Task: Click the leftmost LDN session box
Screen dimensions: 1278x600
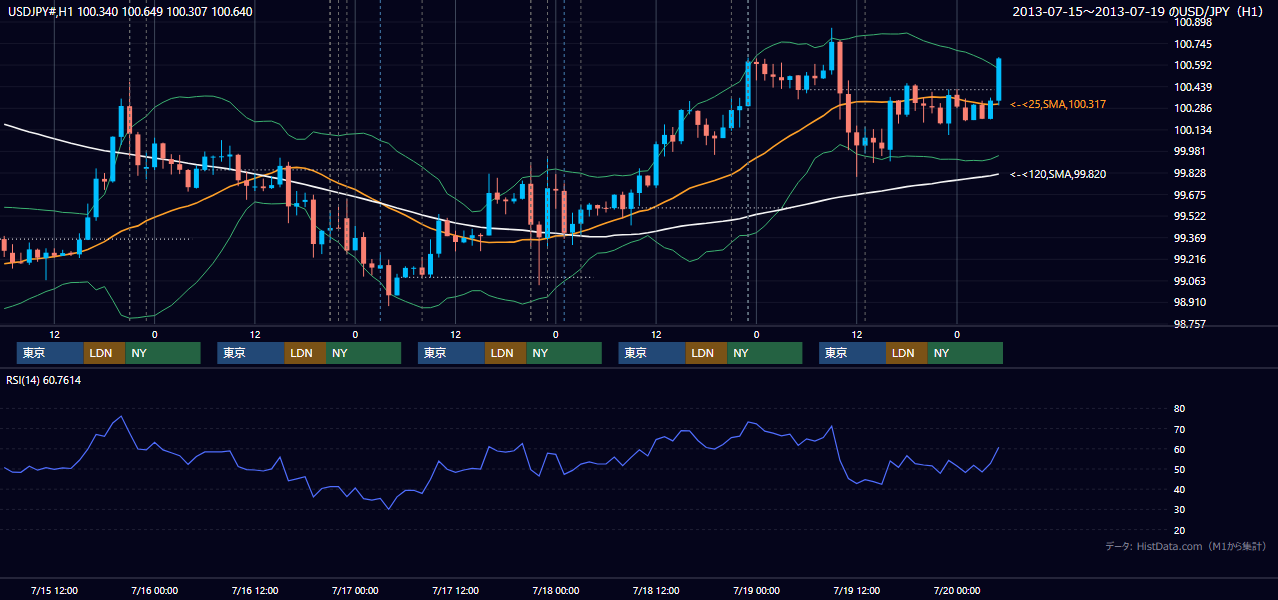Action: (104, 353)
